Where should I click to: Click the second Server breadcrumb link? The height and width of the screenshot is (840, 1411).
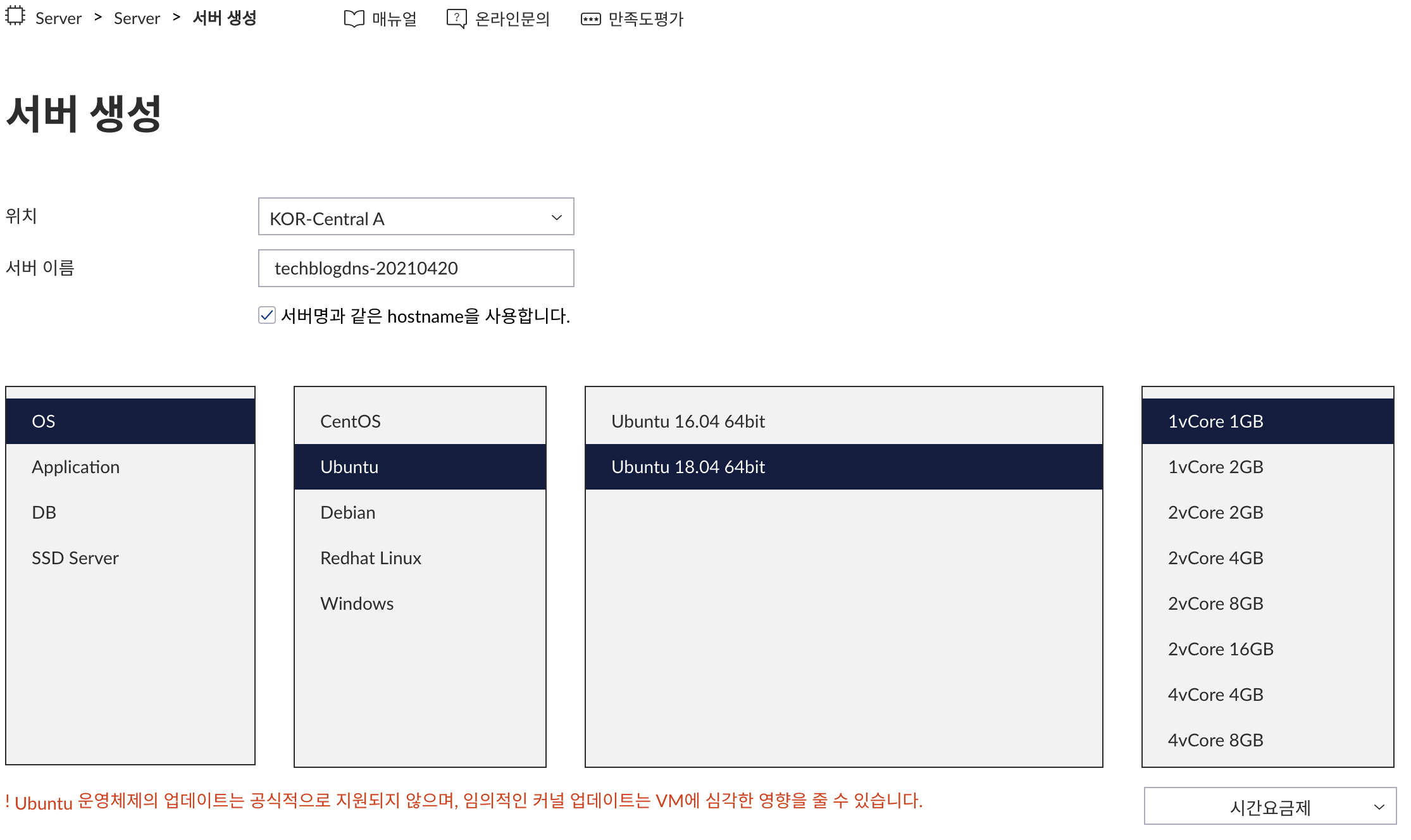[x=137, y=18]
